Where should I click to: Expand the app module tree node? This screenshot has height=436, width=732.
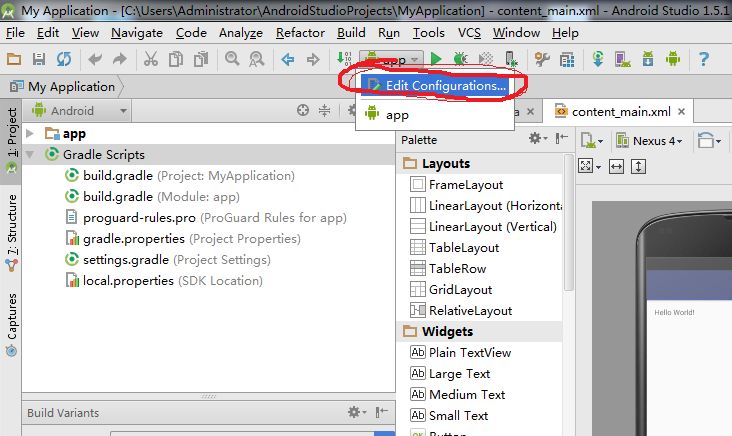(x=30, y=134)
